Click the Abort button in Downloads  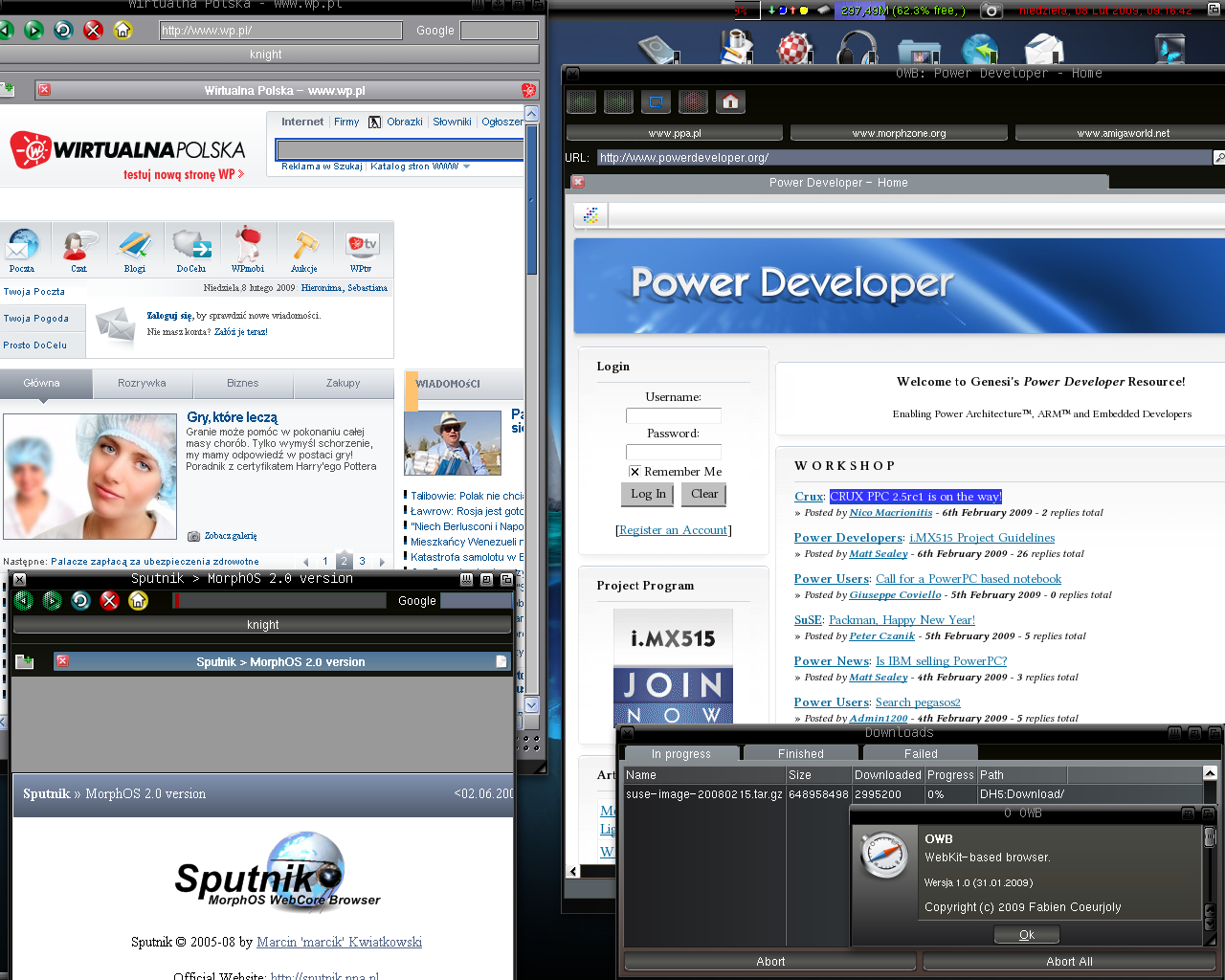pos(770,962)
